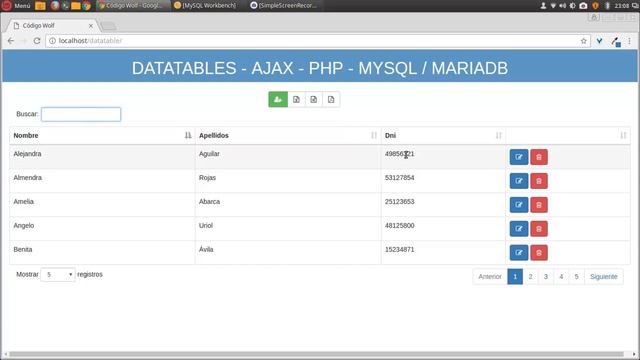Click the color picker extension icon
Viewport: 640px width, 360px height.
pyautogui.click(x=616, y=41)
